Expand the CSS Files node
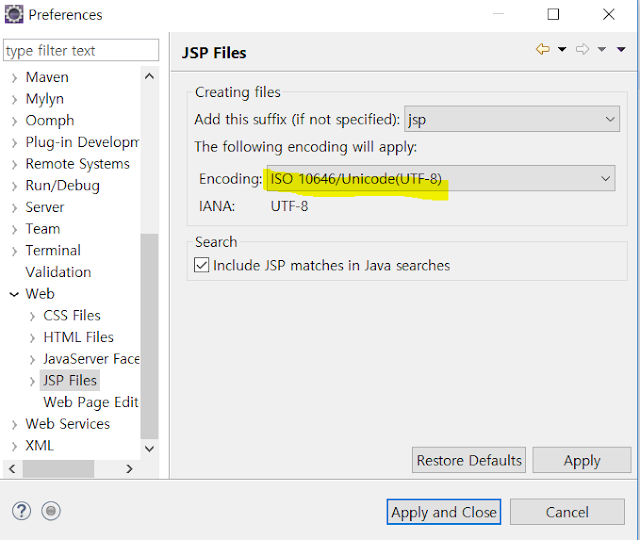Screen dimensions: 640x540 pyautogui.click(x=32, y=316)
